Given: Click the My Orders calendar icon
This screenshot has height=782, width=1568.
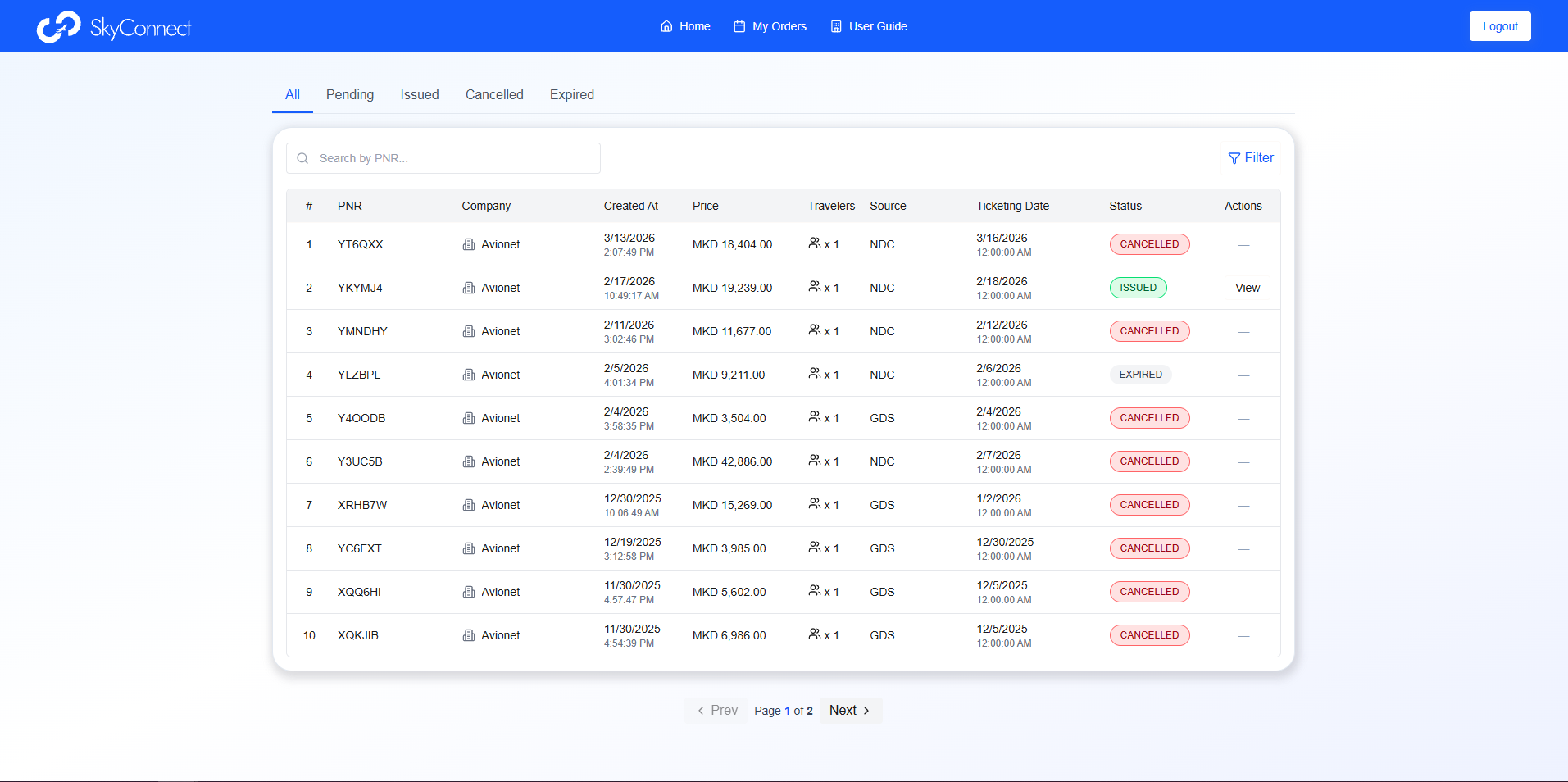Looking at the screenshot, I should click(739, 26).
